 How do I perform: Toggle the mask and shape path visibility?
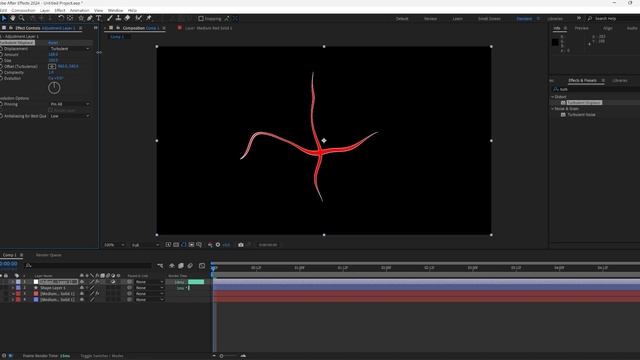click(183, 245)
